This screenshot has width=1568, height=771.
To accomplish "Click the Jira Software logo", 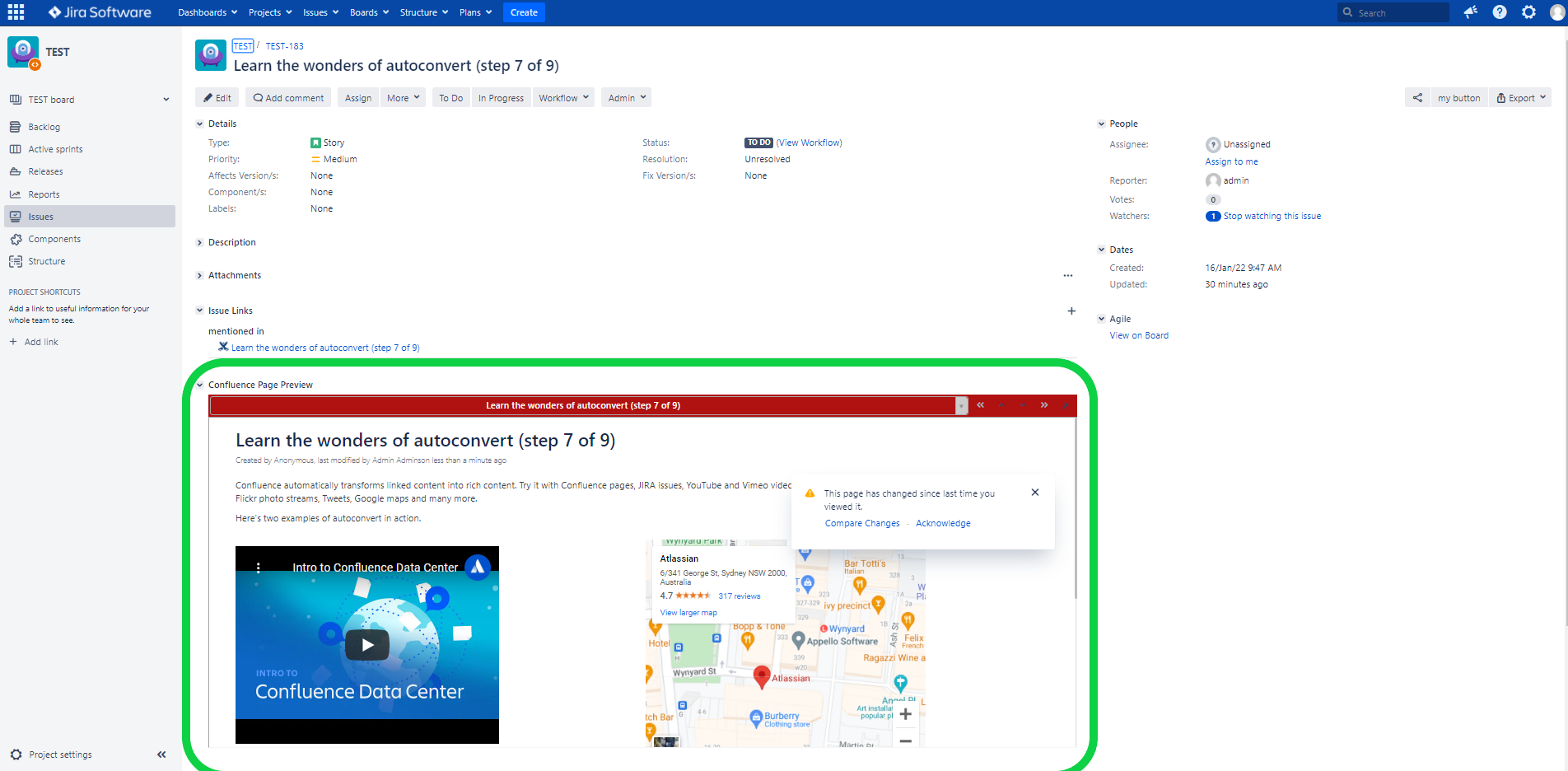I will click(x=100, y=12).
